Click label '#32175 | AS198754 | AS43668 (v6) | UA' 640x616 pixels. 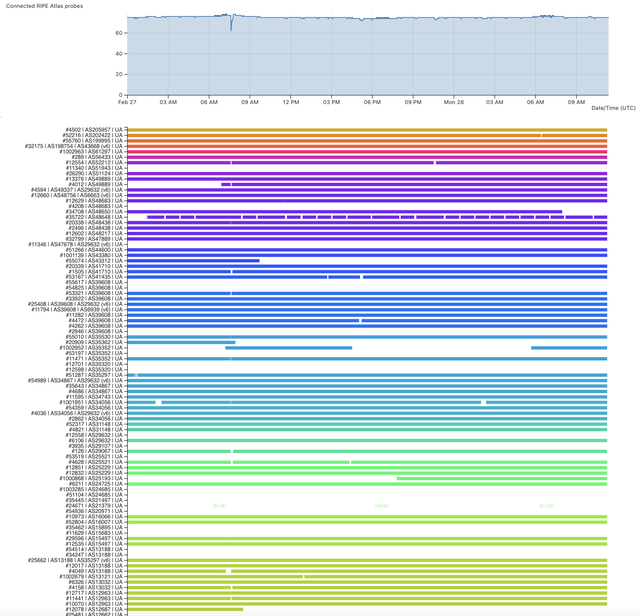[x=73, y=146]
